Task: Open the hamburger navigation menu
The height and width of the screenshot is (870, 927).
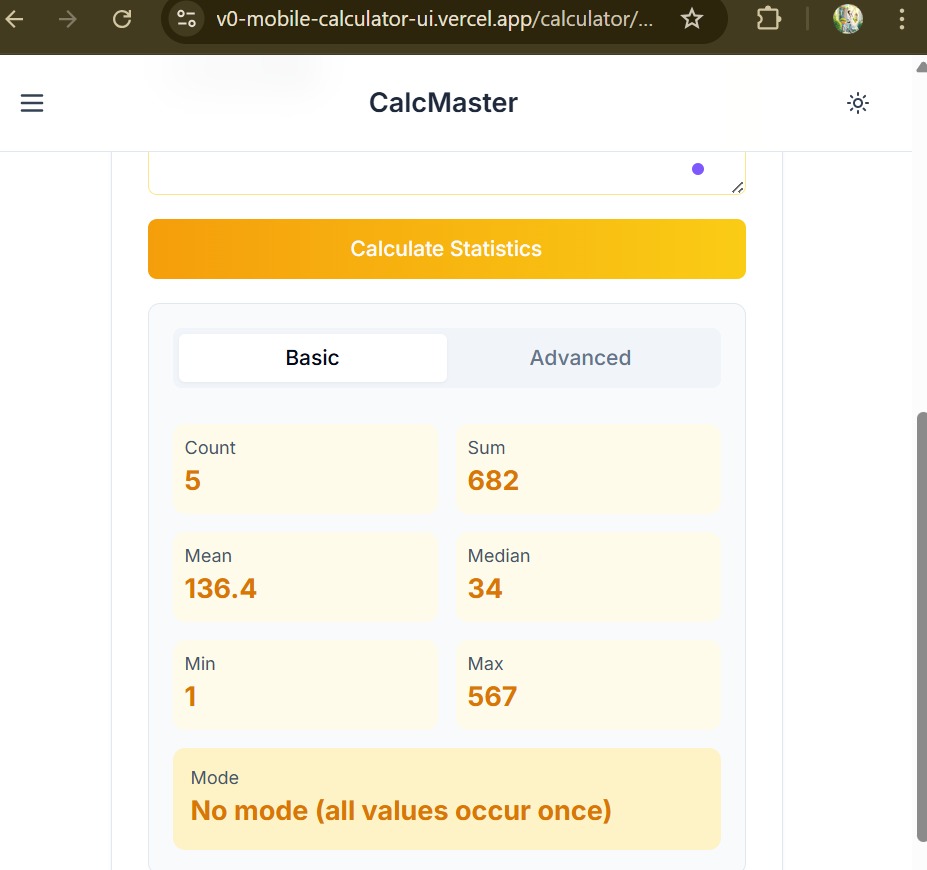Action: pos(32,103)
